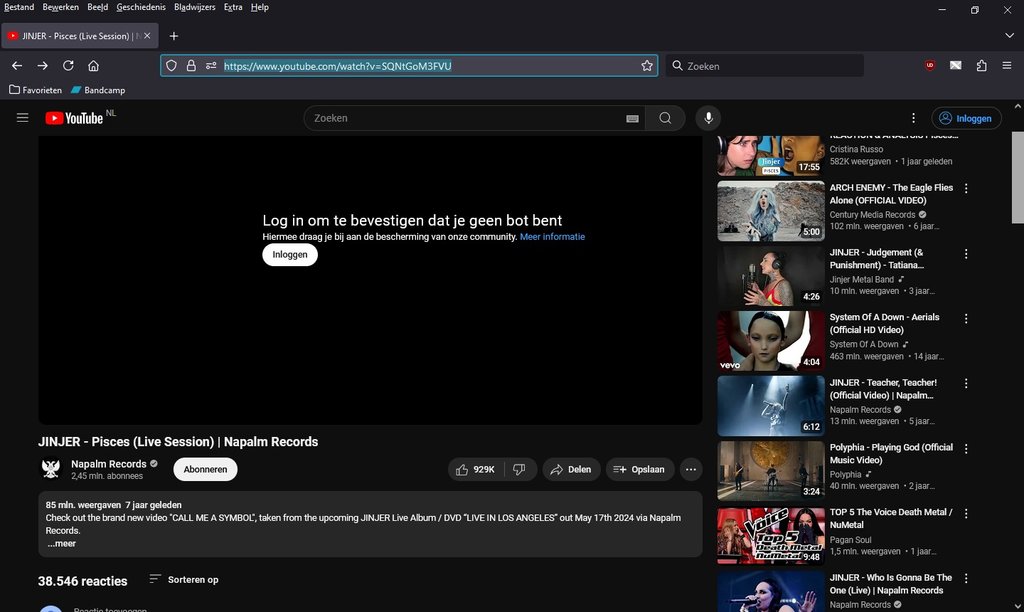Search with voice microphone button
The width and height of the screenshot is (1024, 612).
click(709, 118)
